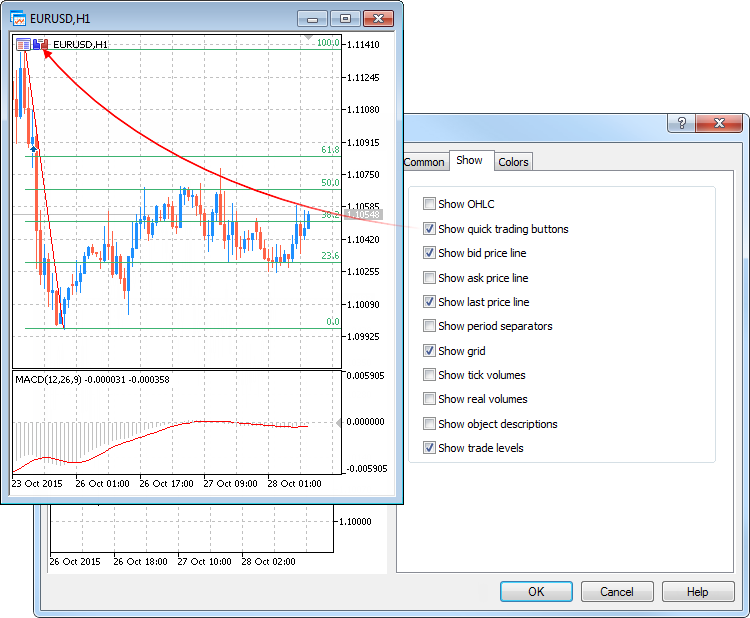Minimize the EURUSD,H1 chart window
Screen dimensions: 750x618
(313, 18)
